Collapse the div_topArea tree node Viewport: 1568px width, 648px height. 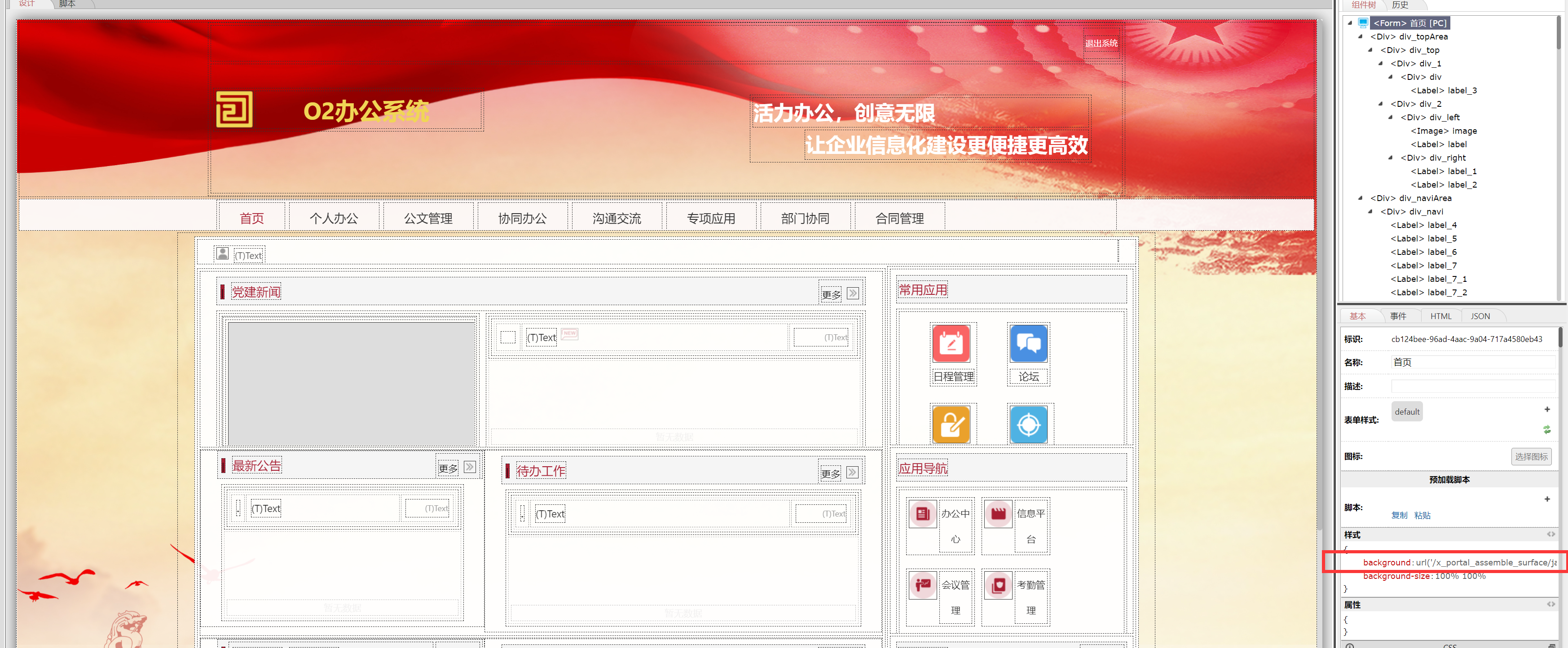tap(1361, 36)
